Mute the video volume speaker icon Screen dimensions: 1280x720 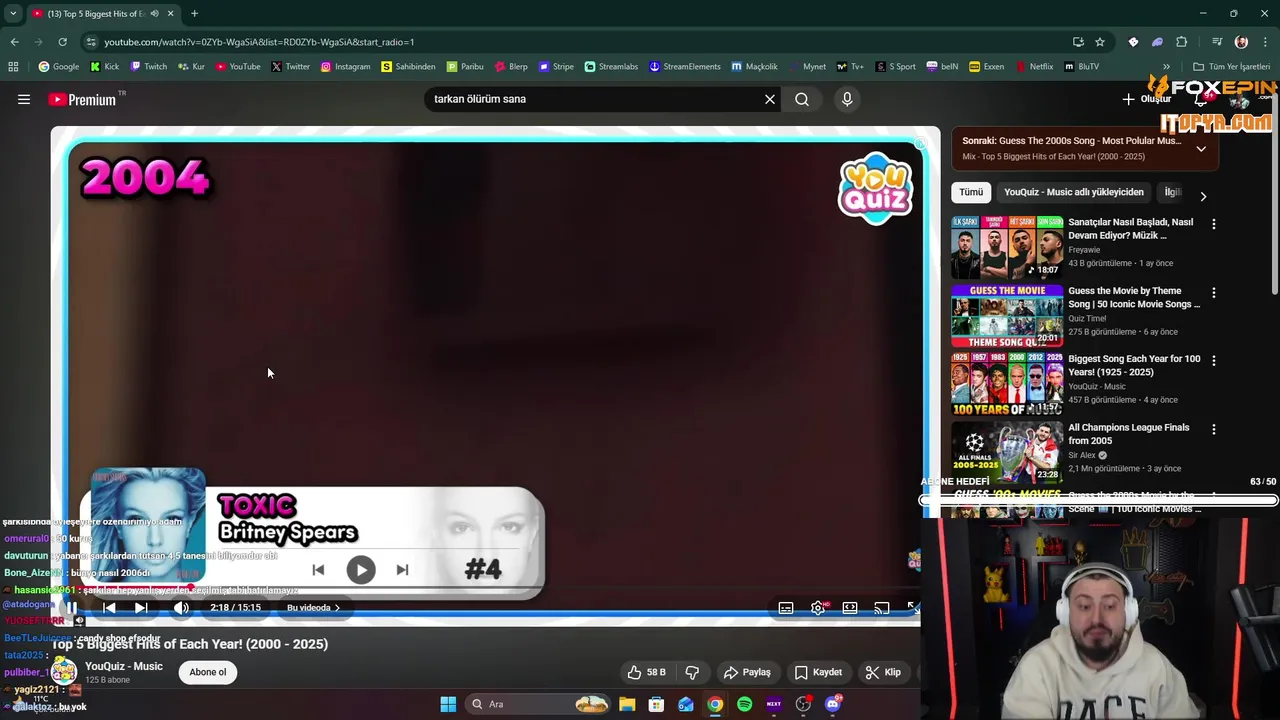(181, 607)
